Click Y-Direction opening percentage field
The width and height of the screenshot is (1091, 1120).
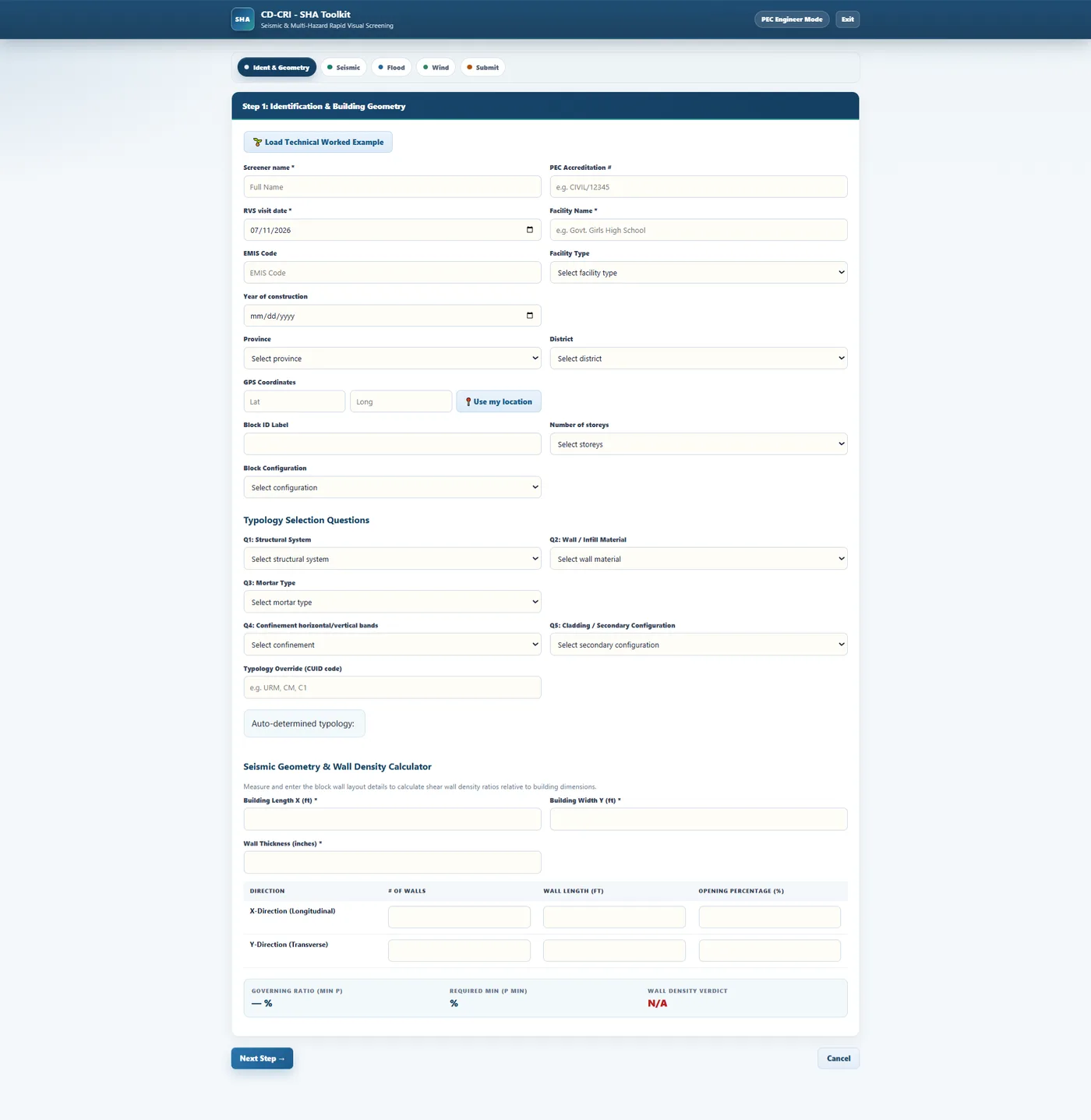tap(769, 950)
